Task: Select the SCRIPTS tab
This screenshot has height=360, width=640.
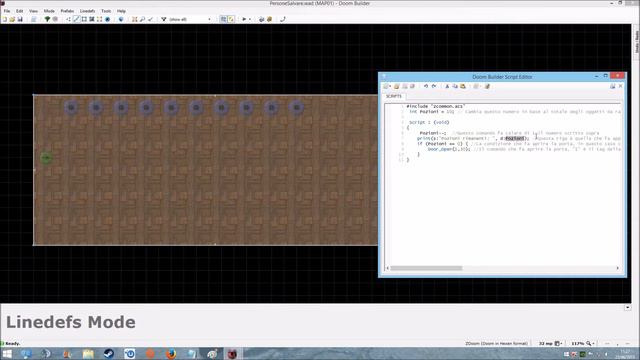Action: (x=394, y=96)
